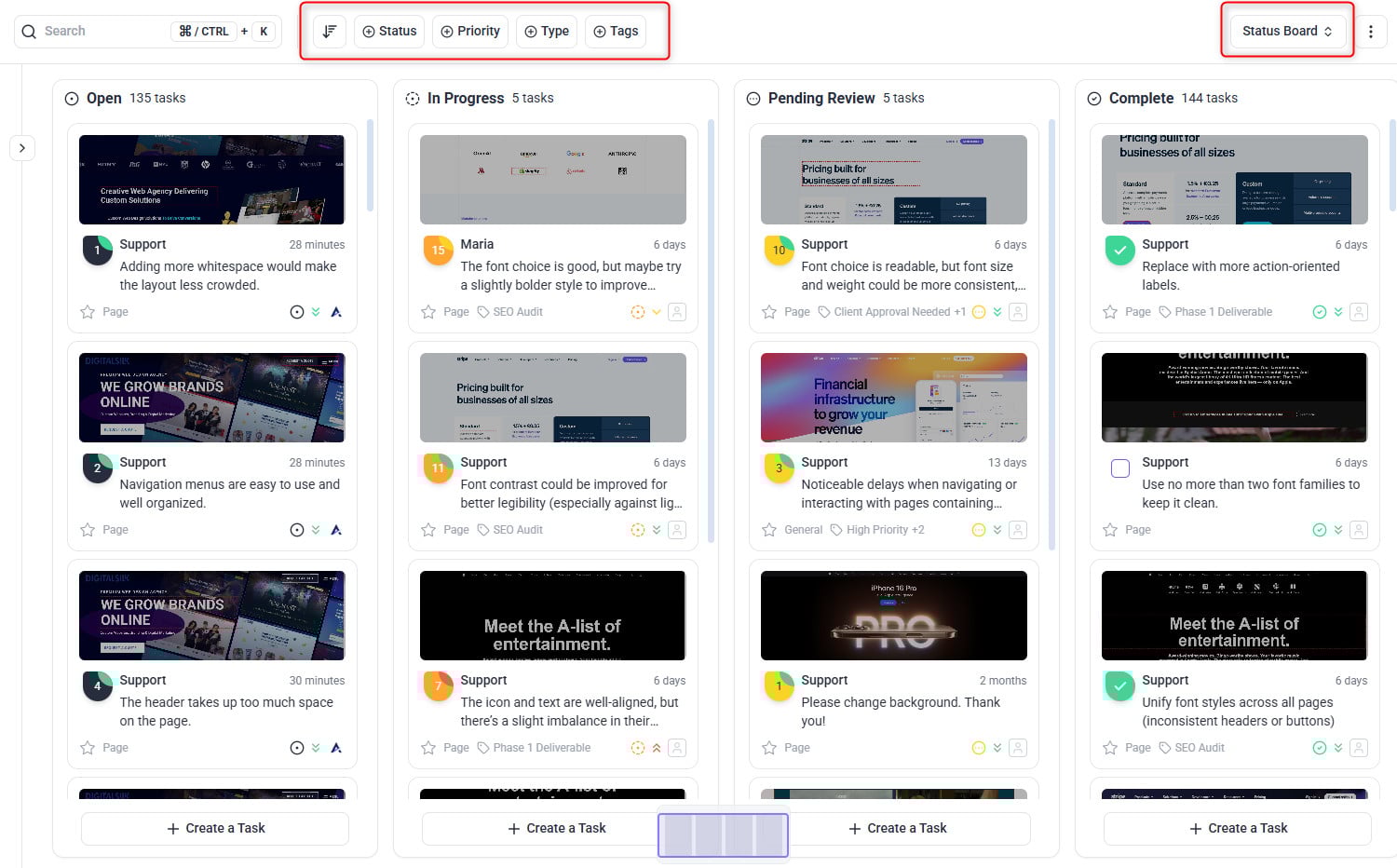Open the Tags filter menu
The height and width of the screenshot is (868, 1397).
point(616,31)
